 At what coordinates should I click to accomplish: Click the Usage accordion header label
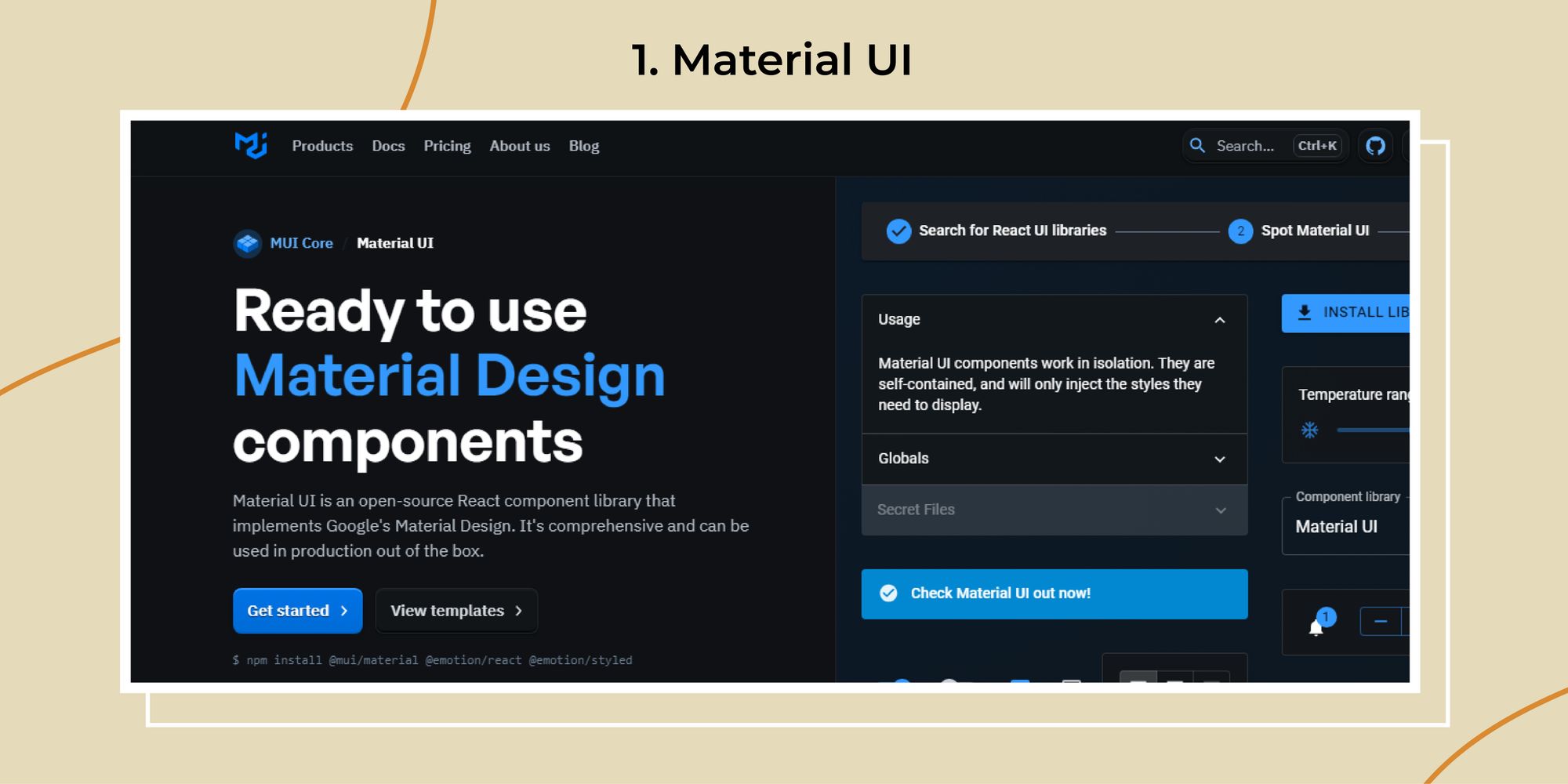point(899,320)
